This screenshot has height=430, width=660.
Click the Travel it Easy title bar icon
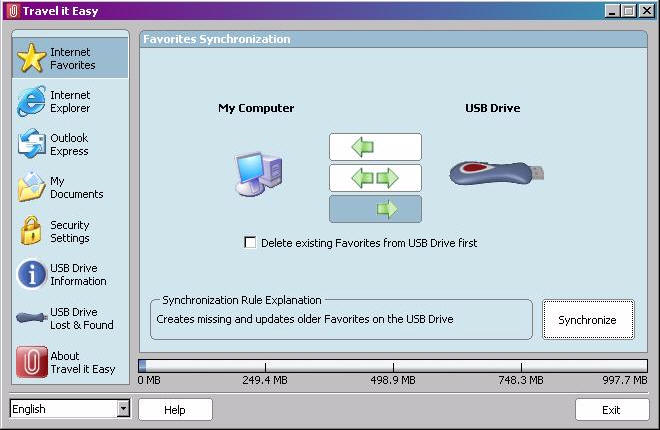(11, 10)
